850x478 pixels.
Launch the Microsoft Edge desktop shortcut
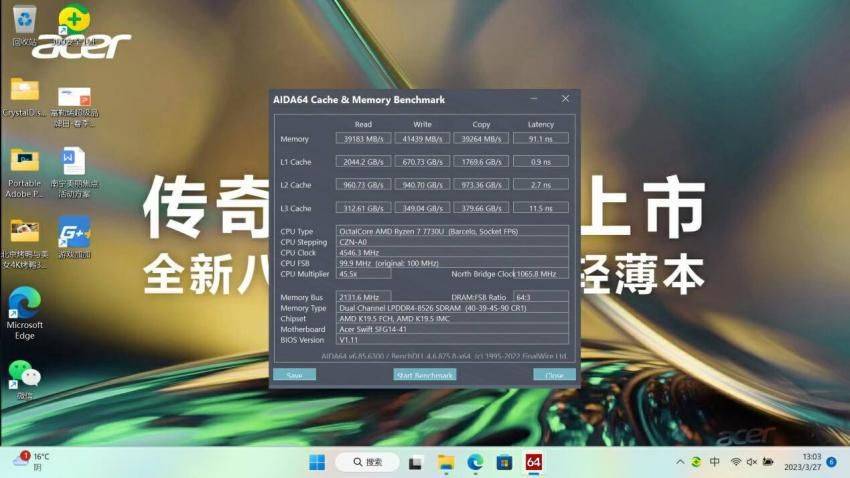pyautogui.click(x=24, y=313)
